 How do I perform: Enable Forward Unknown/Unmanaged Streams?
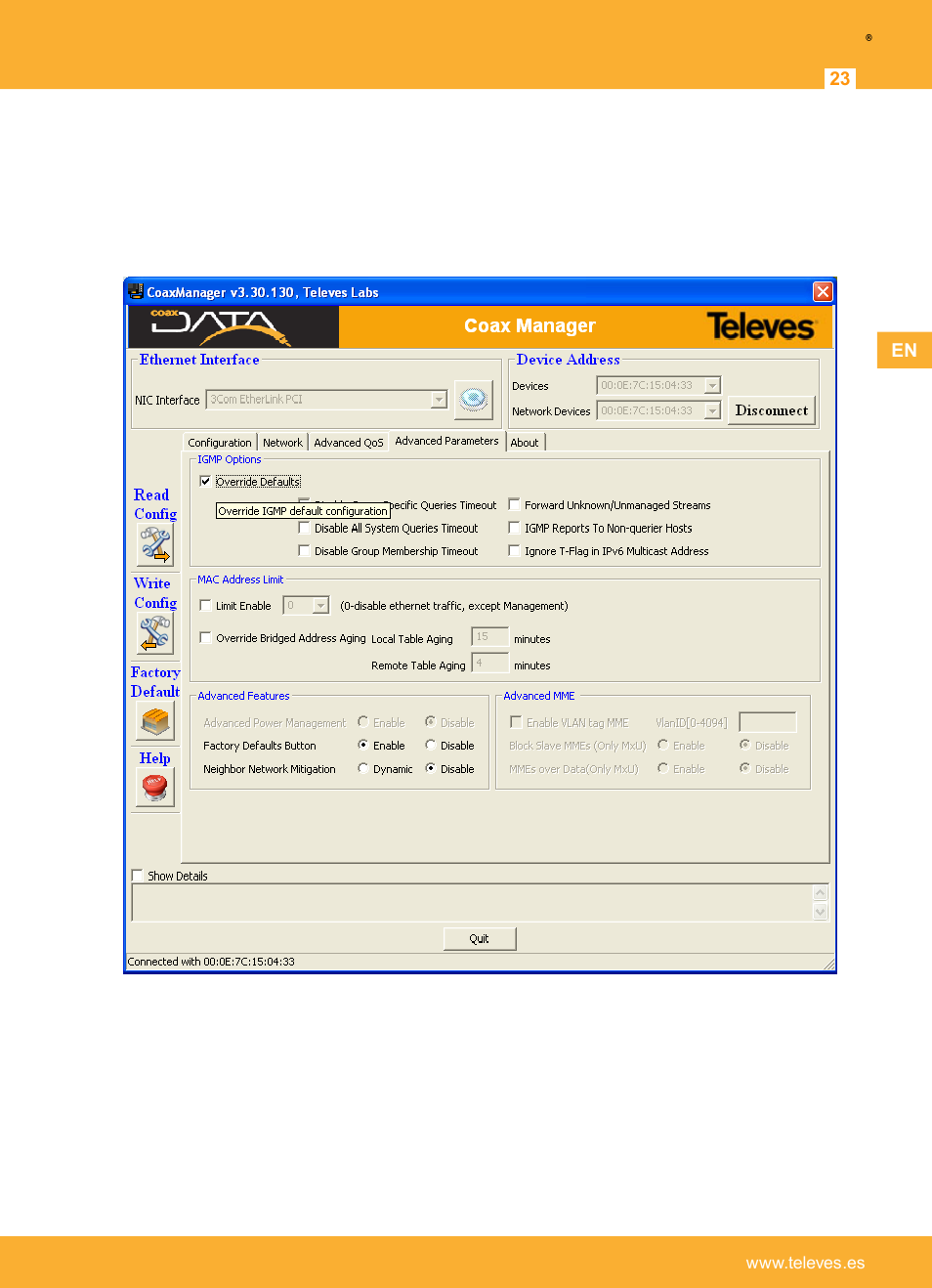click(514, 504)
